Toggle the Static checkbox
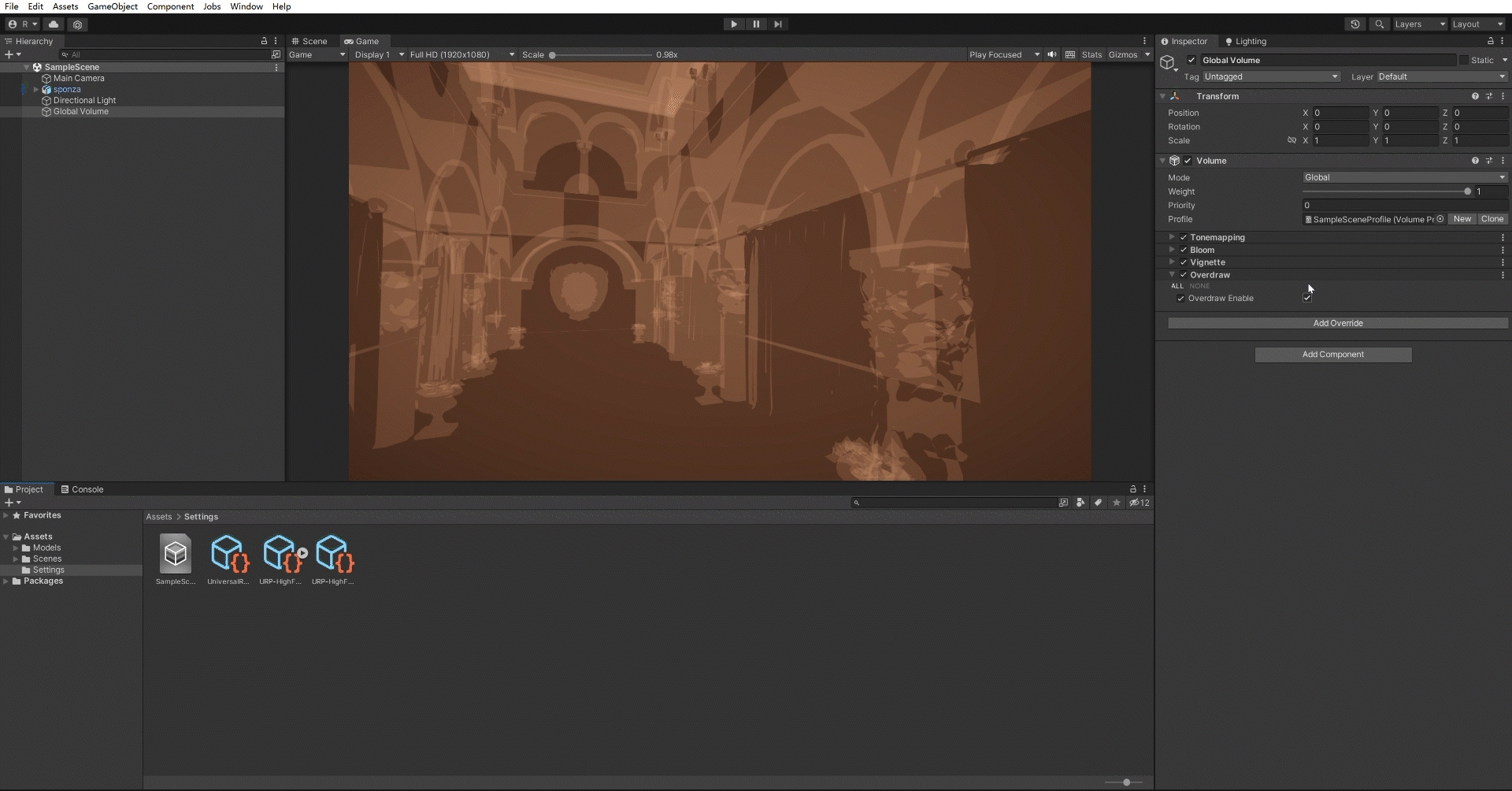Viewport: 1512px width, 791px height. pyautogui.click(x=1463, y=60)
